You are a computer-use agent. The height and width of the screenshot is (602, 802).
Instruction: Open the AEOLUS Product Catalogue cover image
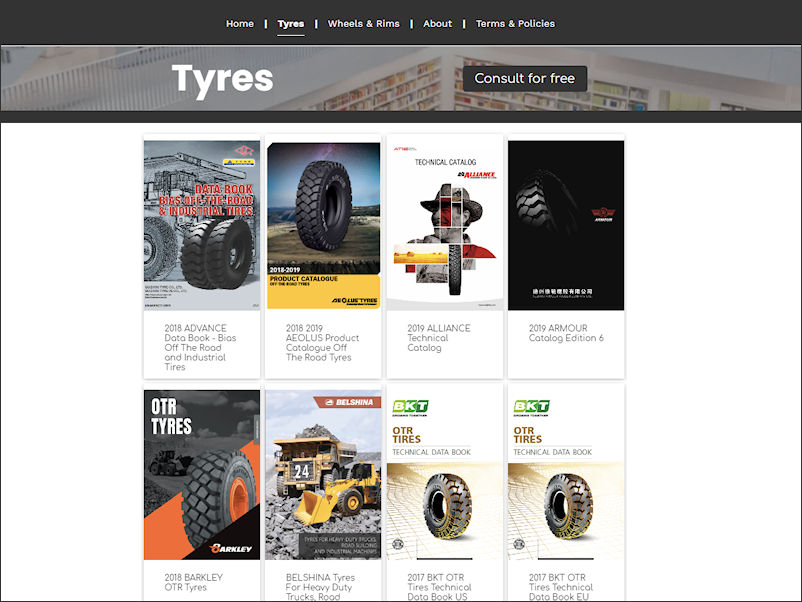pyautogui.click(x=323, y=226)
